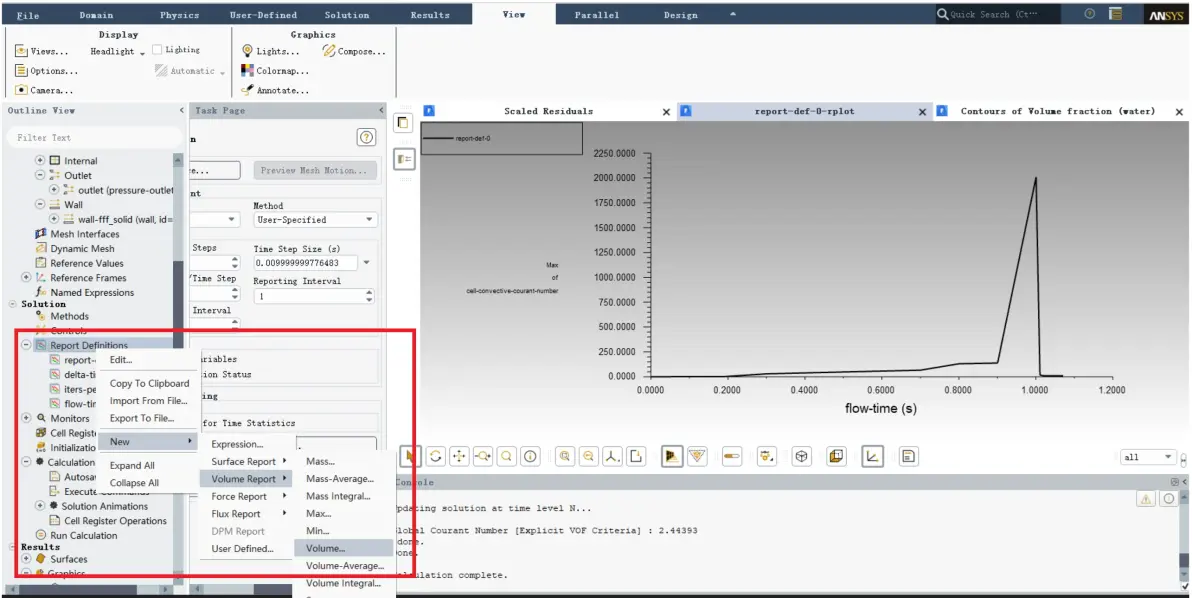Select Export To File in context menu
The image size is (1192, 598).
(x=141, y=418)
